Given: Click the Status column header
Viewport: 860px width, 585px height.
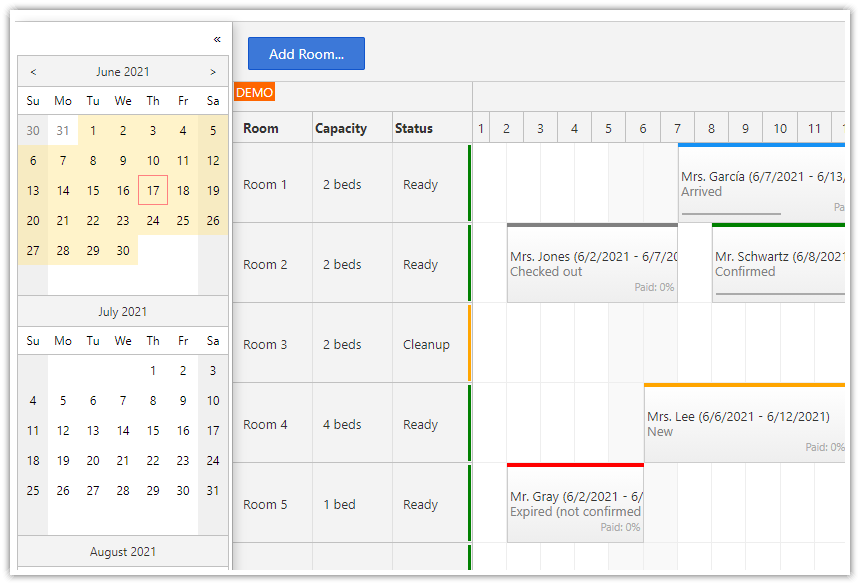Looking at the screenshot, I should pyautogui.click(x=414, y=128).
